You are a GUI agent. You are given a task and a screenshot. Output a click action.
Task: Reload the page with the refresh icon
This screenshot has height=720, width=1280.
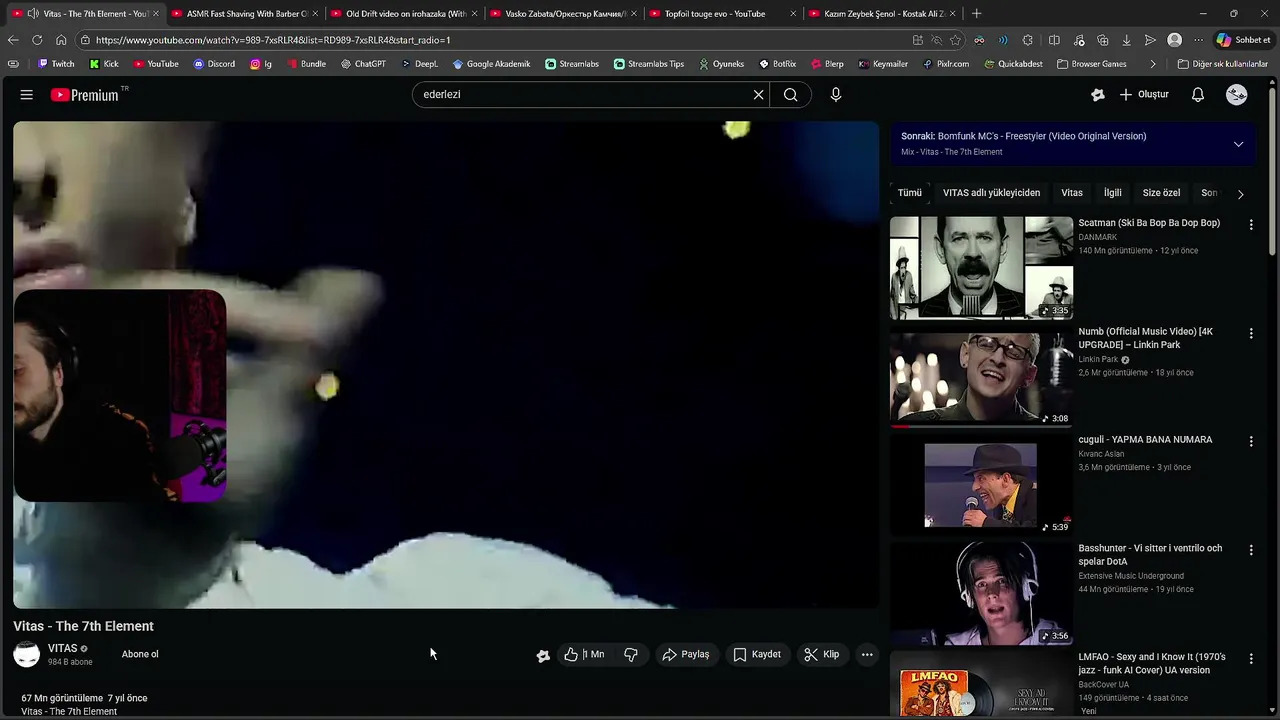37,40
